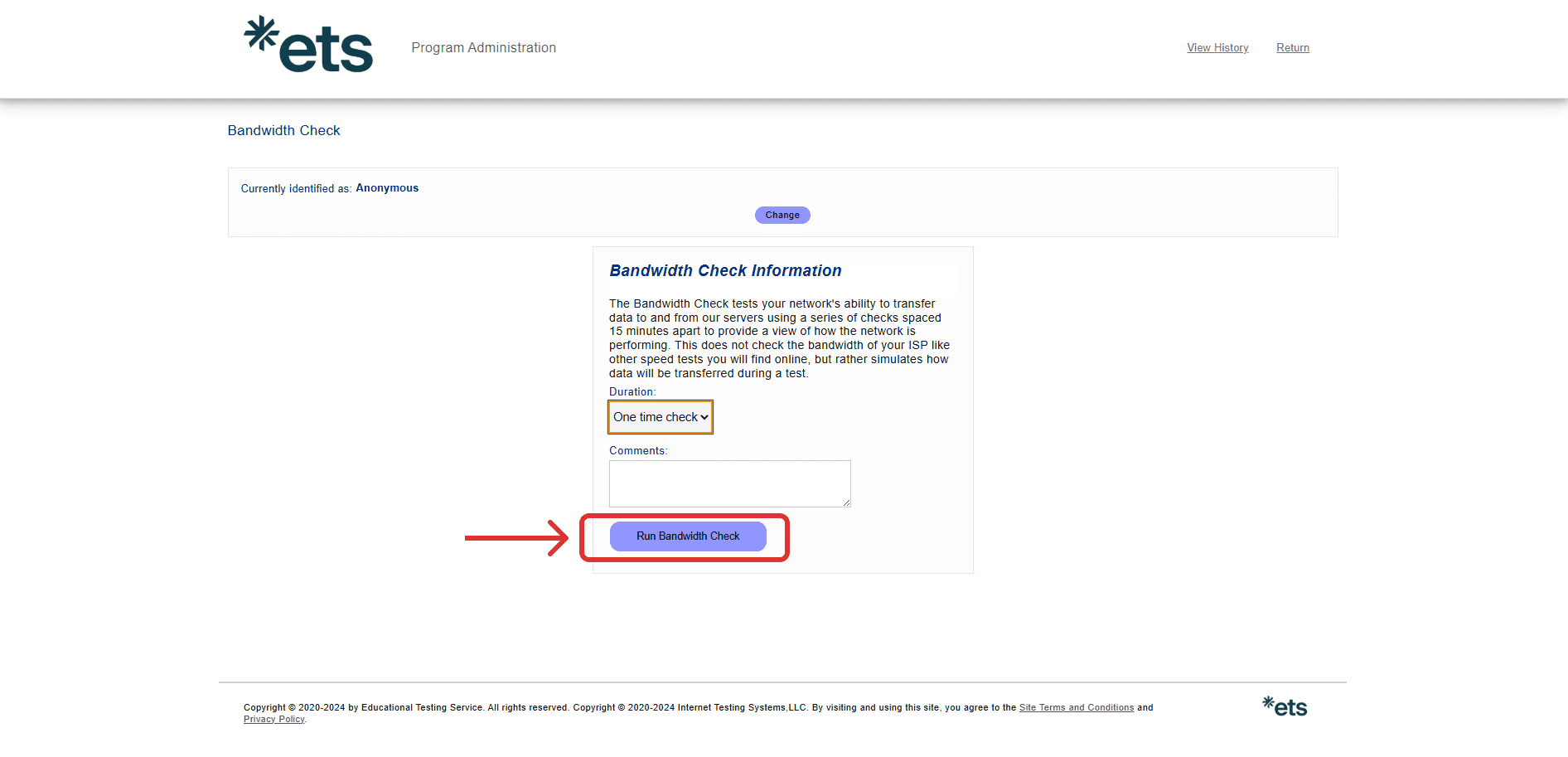Click the bandwidth check description paragraph

pos(779,338)
